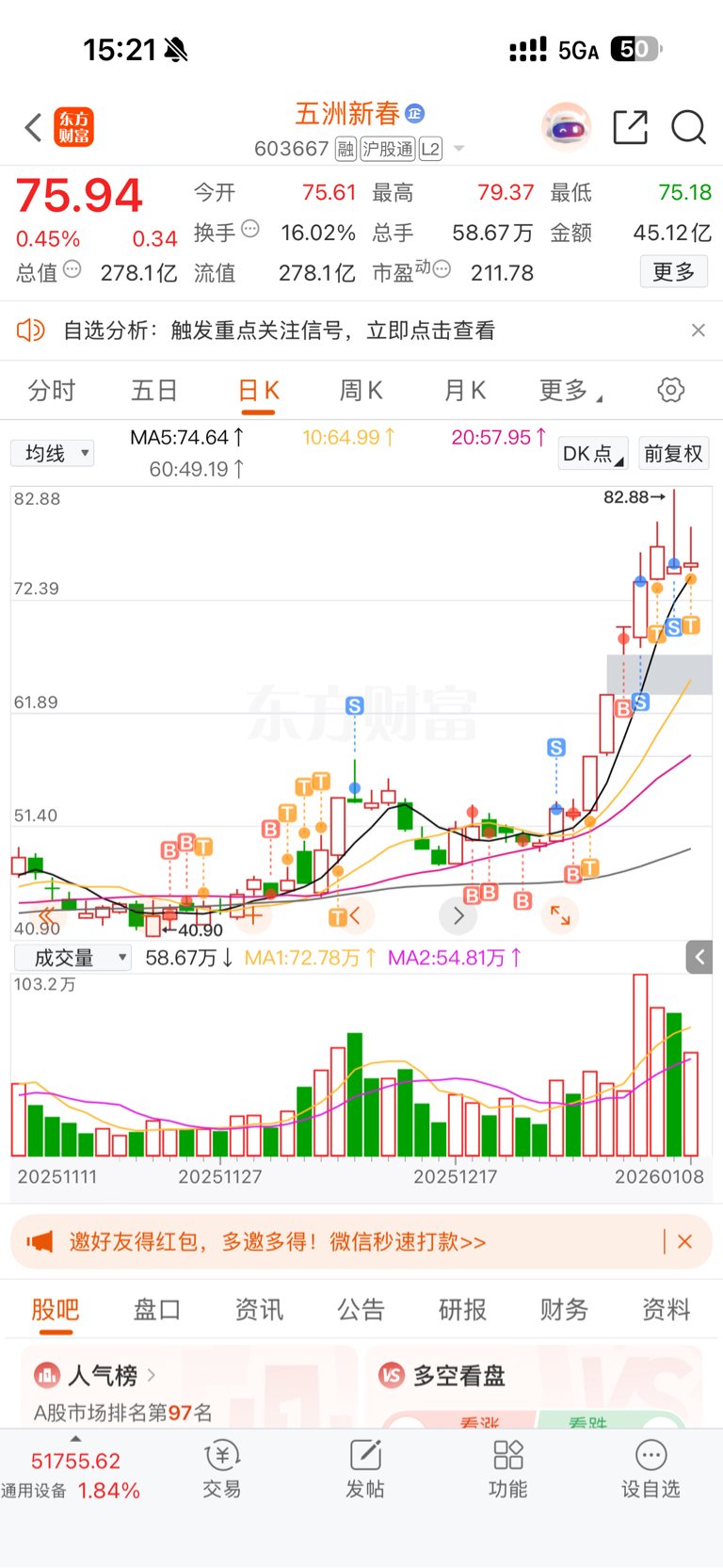Screen dimensions: 723x1568
Task: Tap the 融 margin tag
Action: coord(345,149)
